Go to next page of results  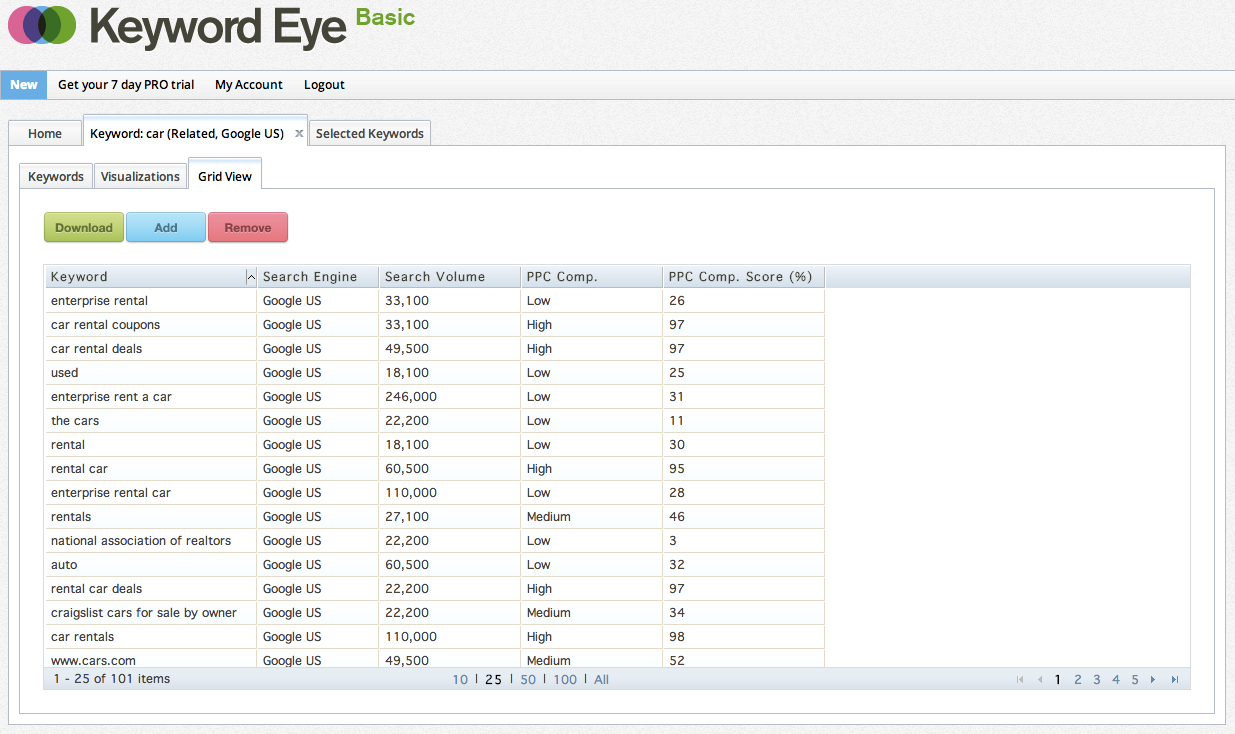click(1153, 680)
